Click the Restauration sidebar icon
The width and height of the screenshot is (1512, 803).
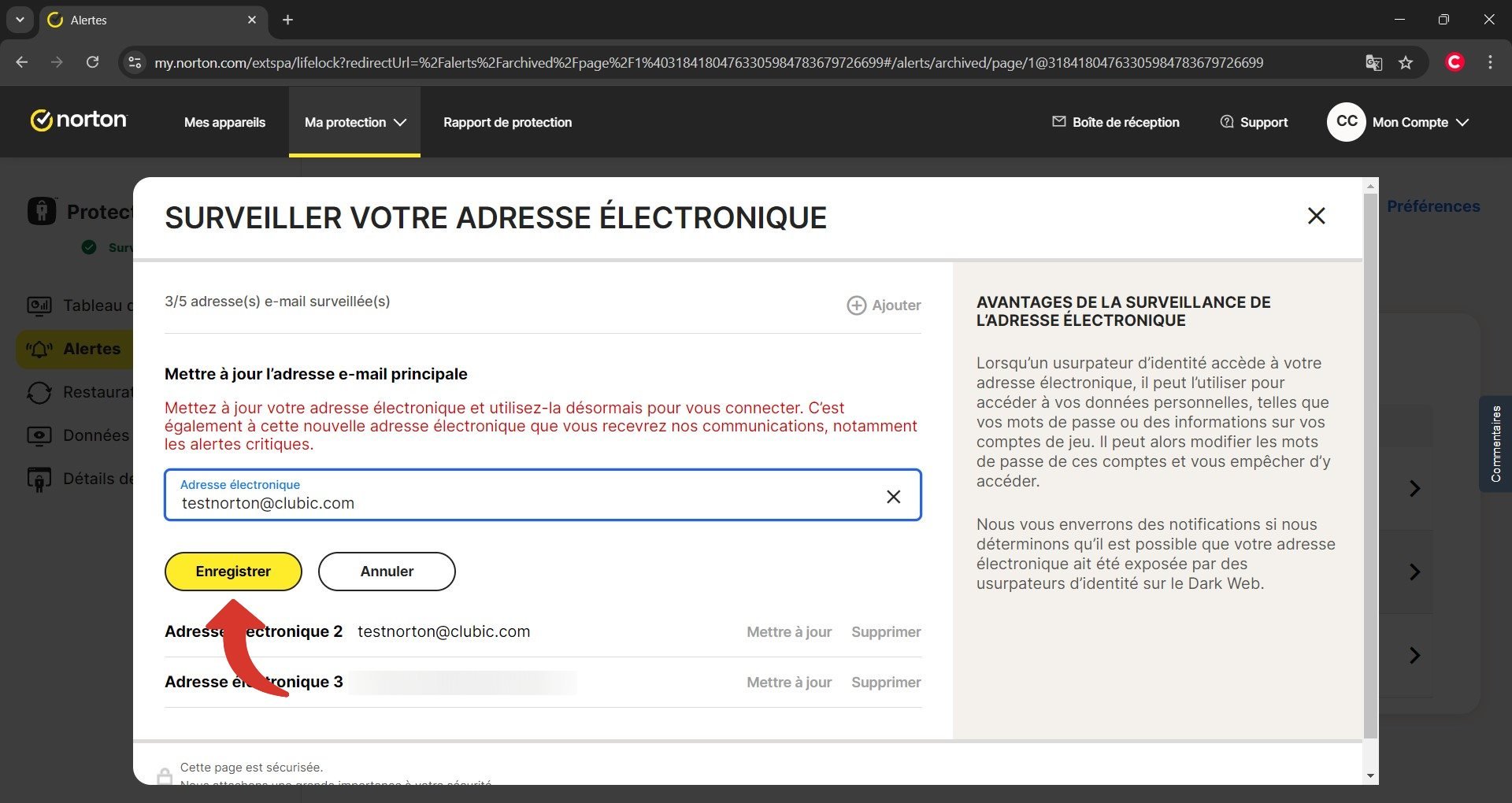(40, 392)
